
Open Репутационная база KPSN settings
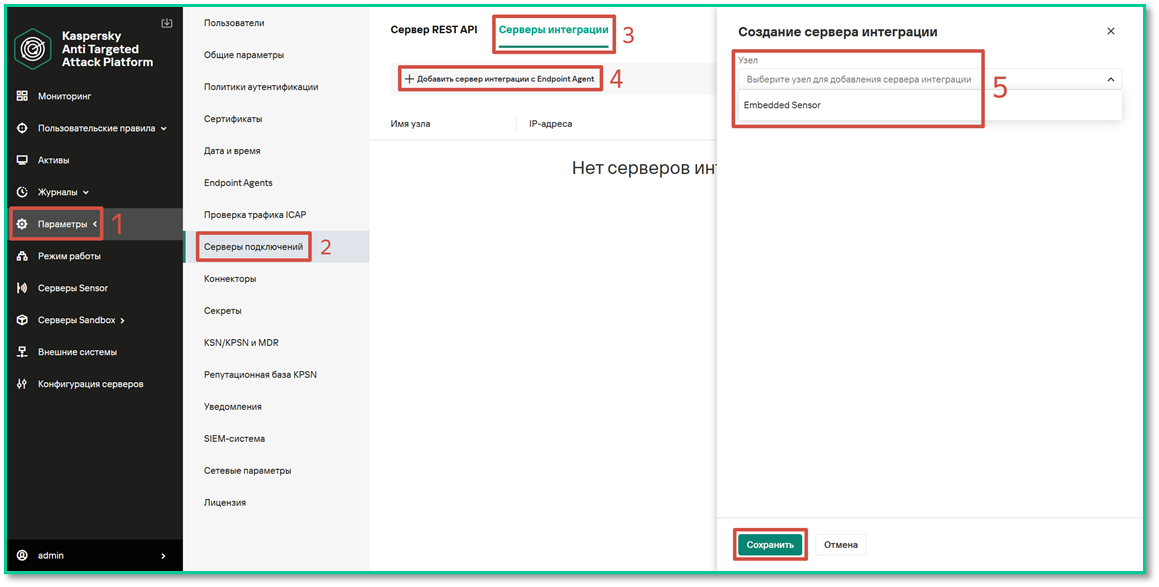pyautogui.click(x=260, y=374)
